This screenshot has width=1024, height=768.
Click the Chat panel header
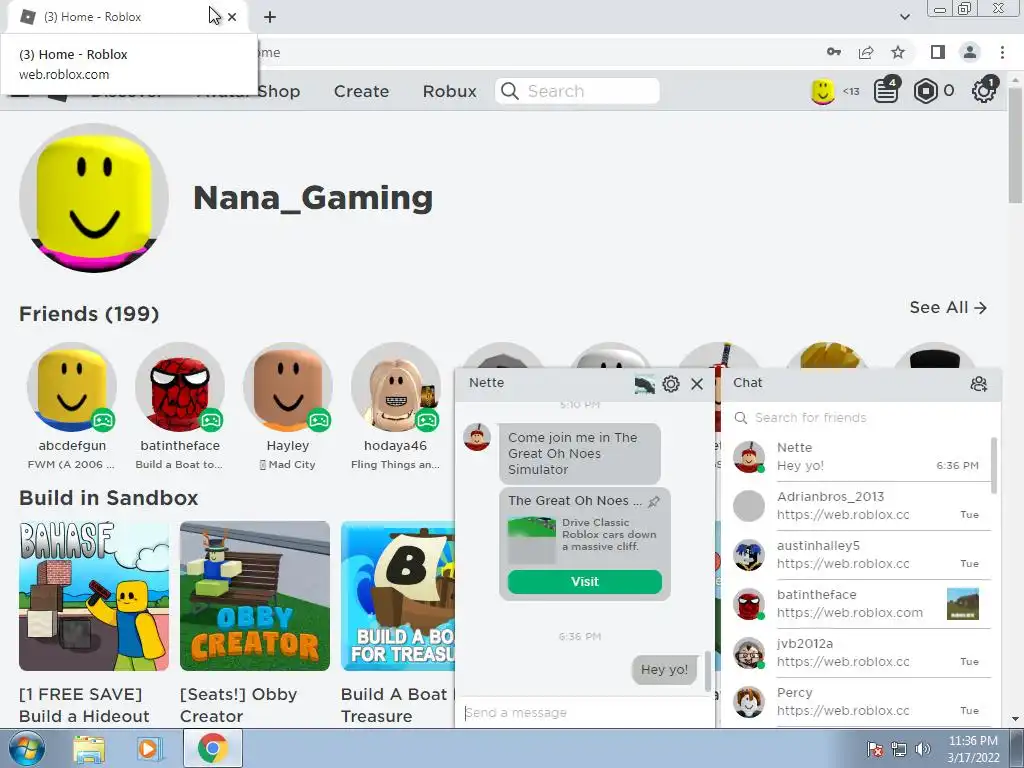point(861,383)
